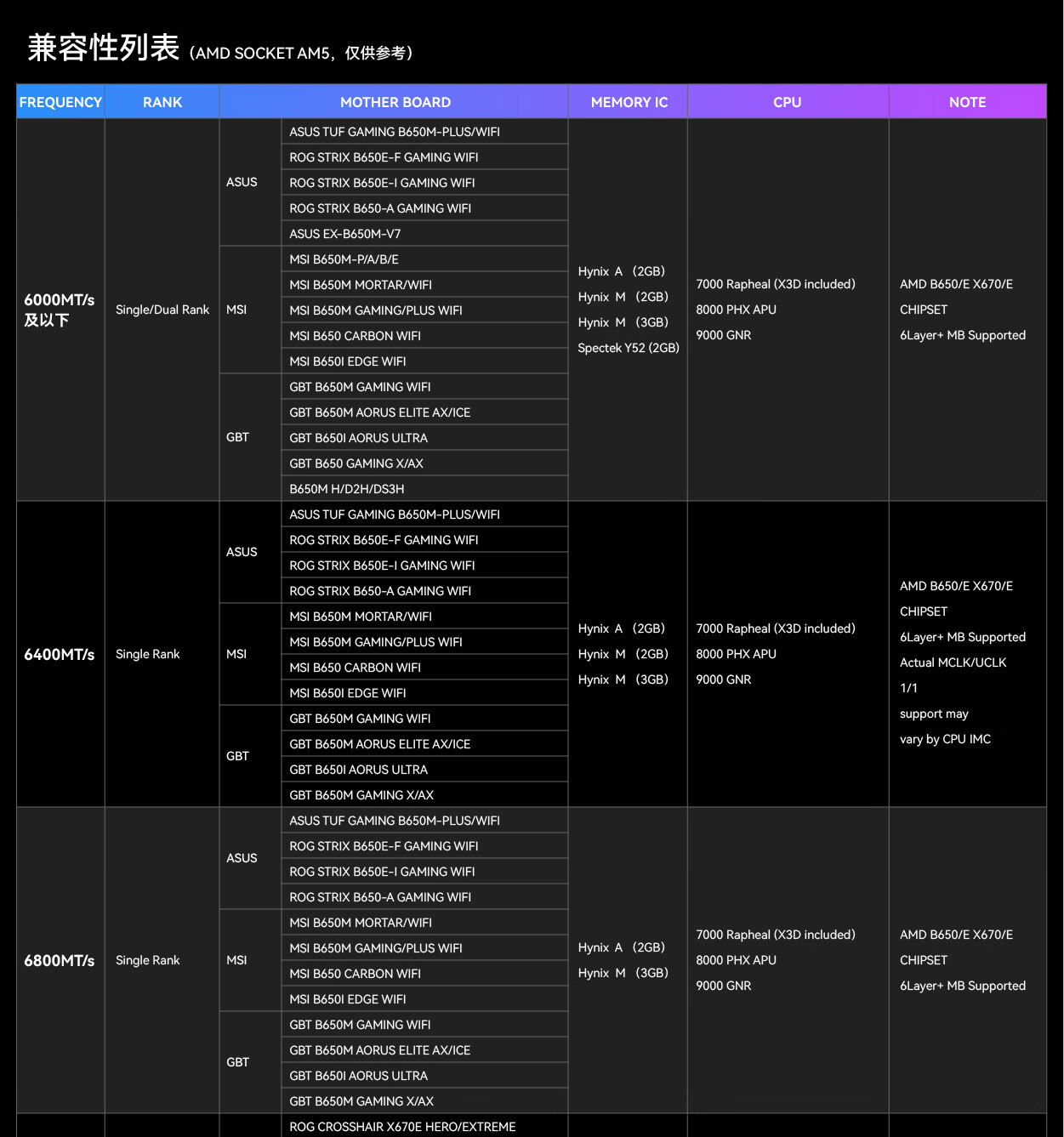The image size is (1064, 1137).
Task: Click ASUS TUF GAMING B650M-PLUS/WIFI in 6000MT/s section
Action: tap(424, 131)
